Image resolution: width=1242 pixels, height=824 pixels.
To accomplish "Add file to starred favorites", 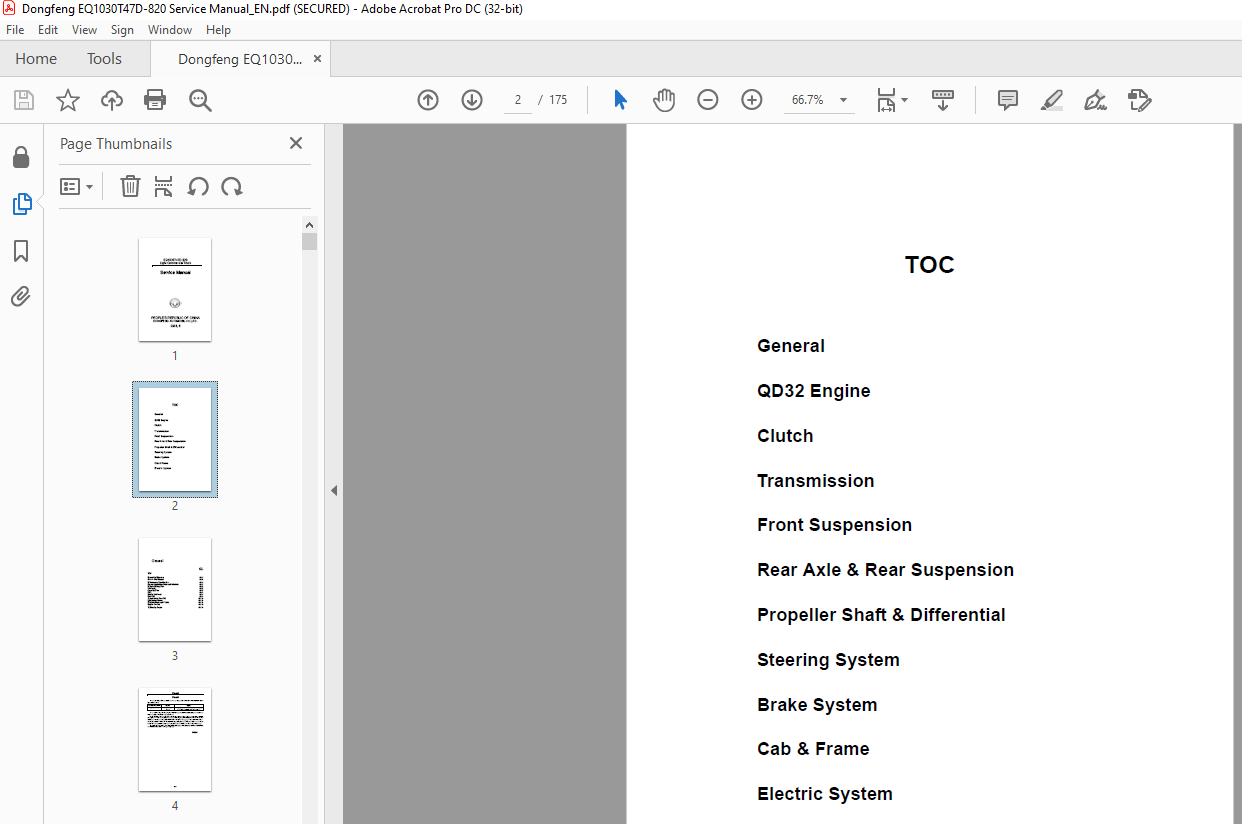I will (x=67, y=100).
